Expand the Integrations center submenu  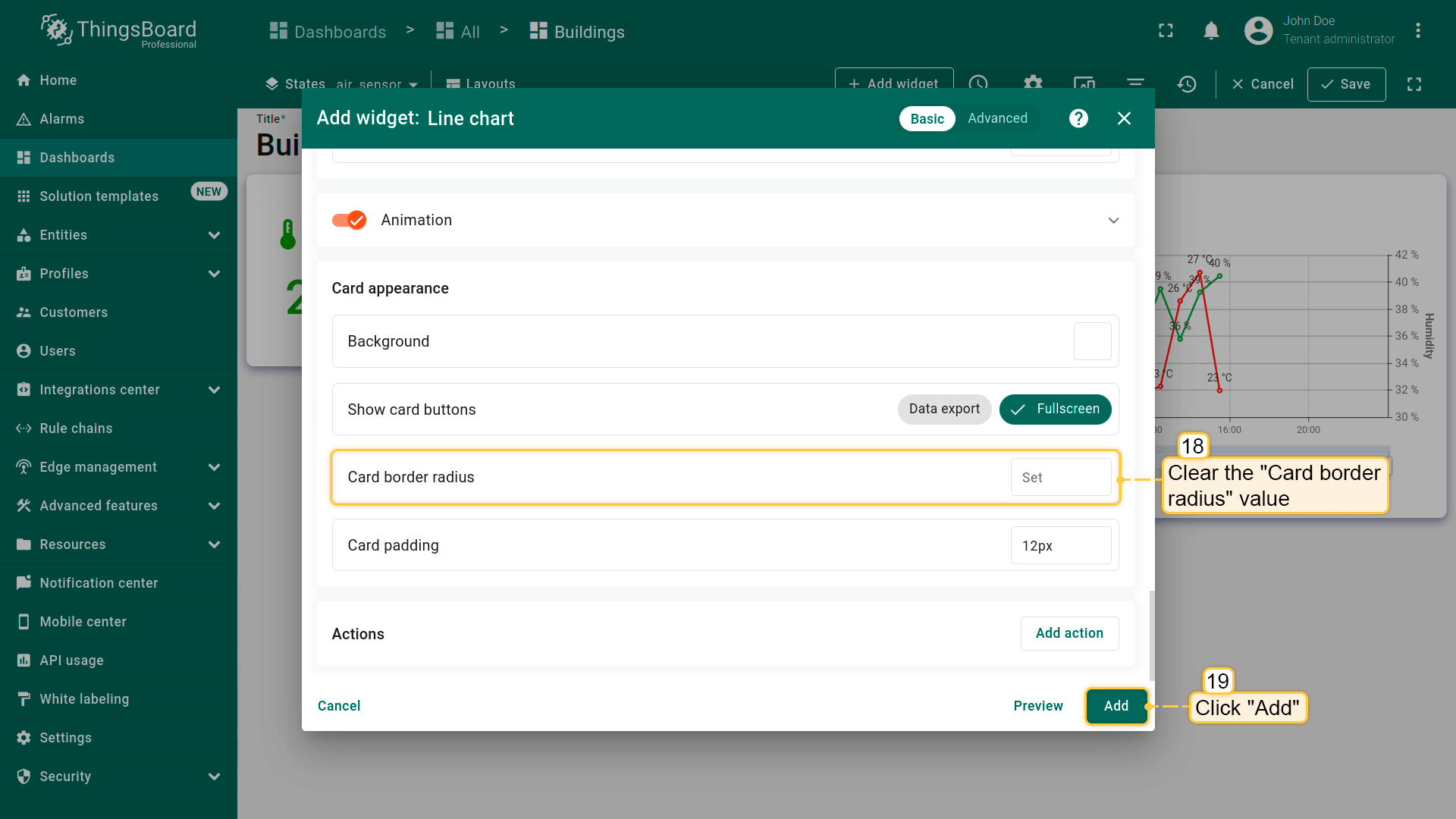214,390
